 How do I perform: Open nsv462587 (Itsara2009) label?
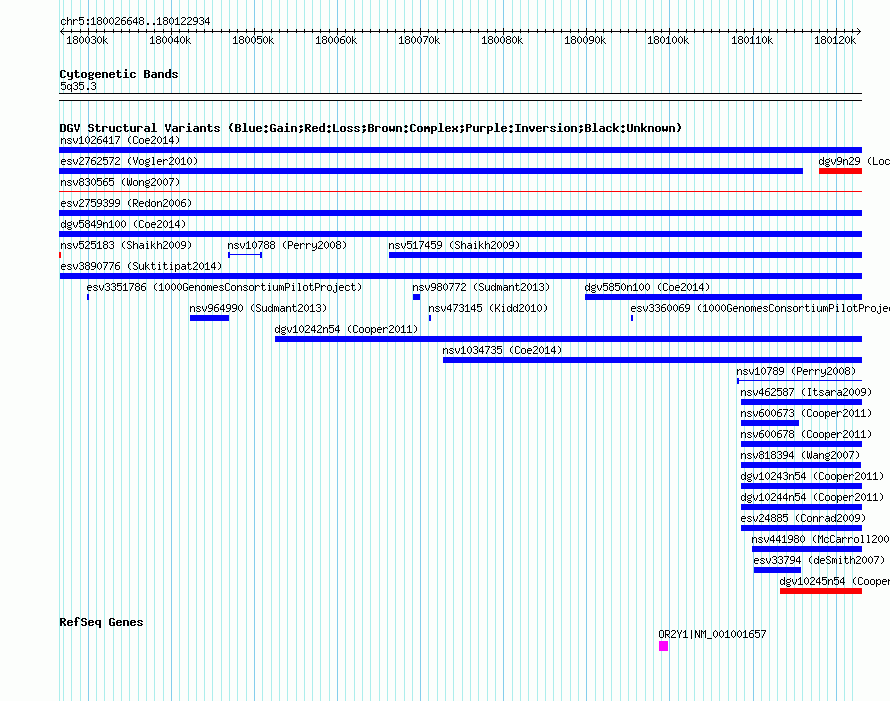[x=806, y=392]
